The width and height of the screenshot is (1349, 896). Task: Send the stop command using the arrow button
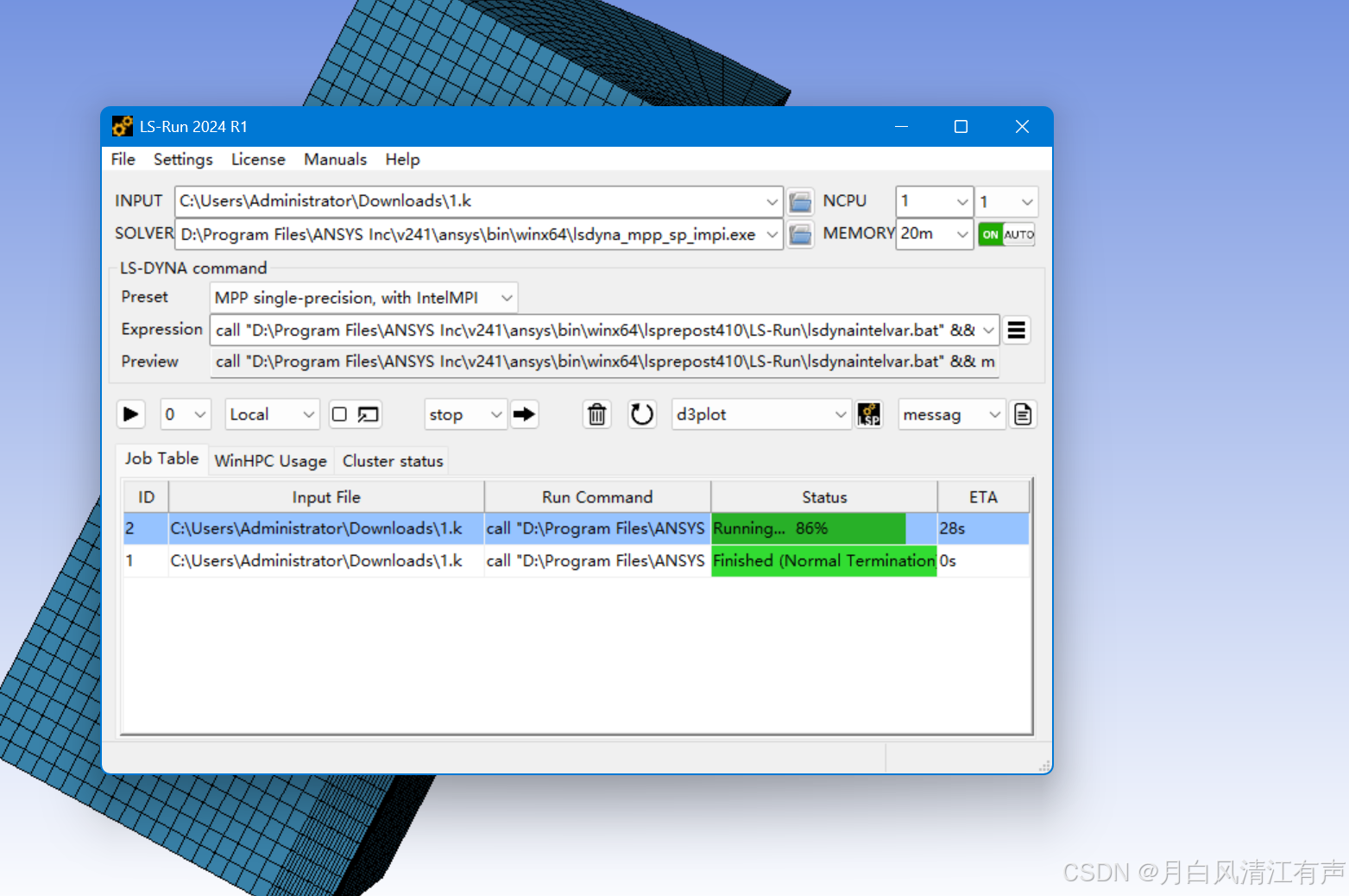(x=524, y=414)
